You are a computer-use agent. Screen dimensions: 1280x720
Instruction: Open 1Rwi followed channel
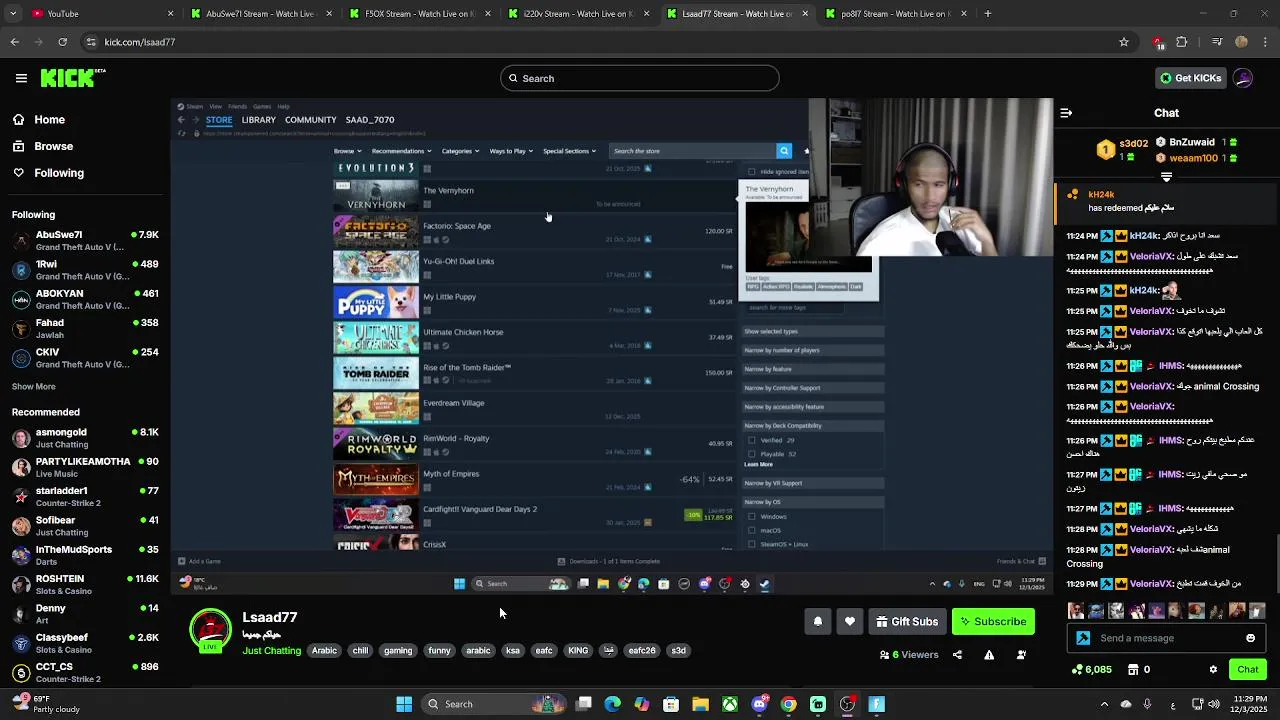pyautogui.click(x=84, y=270)
